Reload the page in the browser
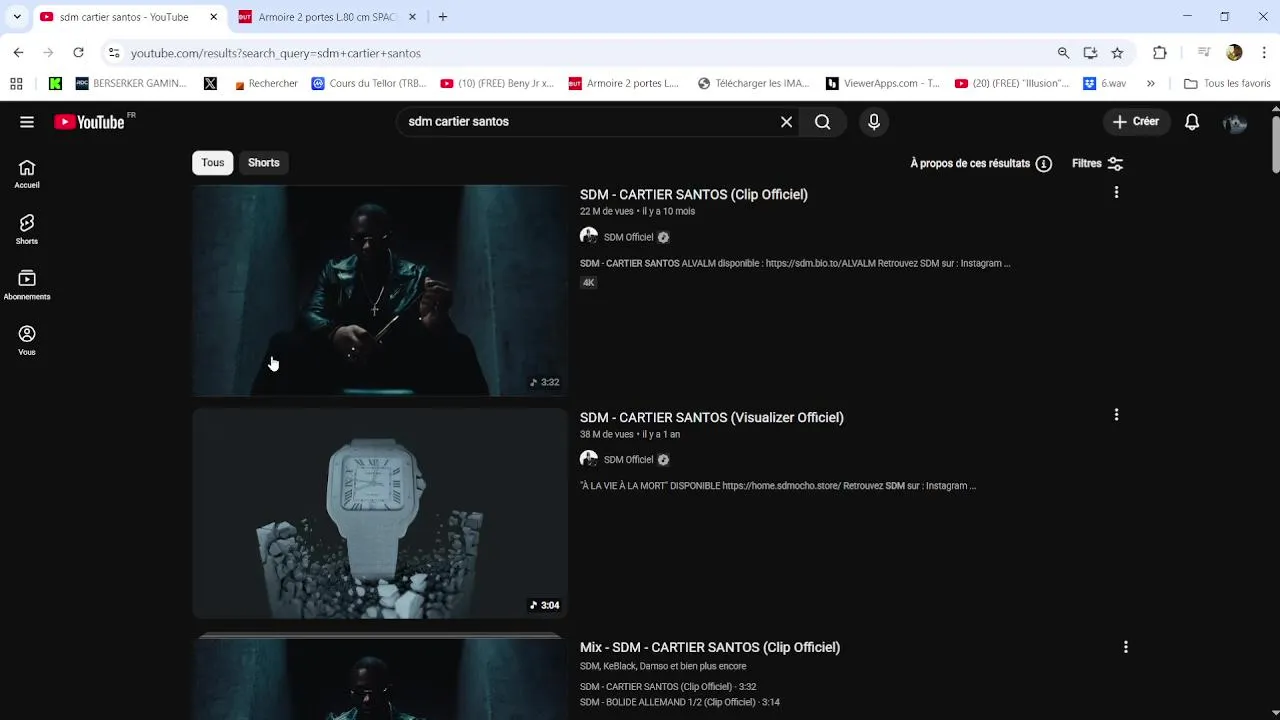1280x720 pixels. tap(78, 53)
